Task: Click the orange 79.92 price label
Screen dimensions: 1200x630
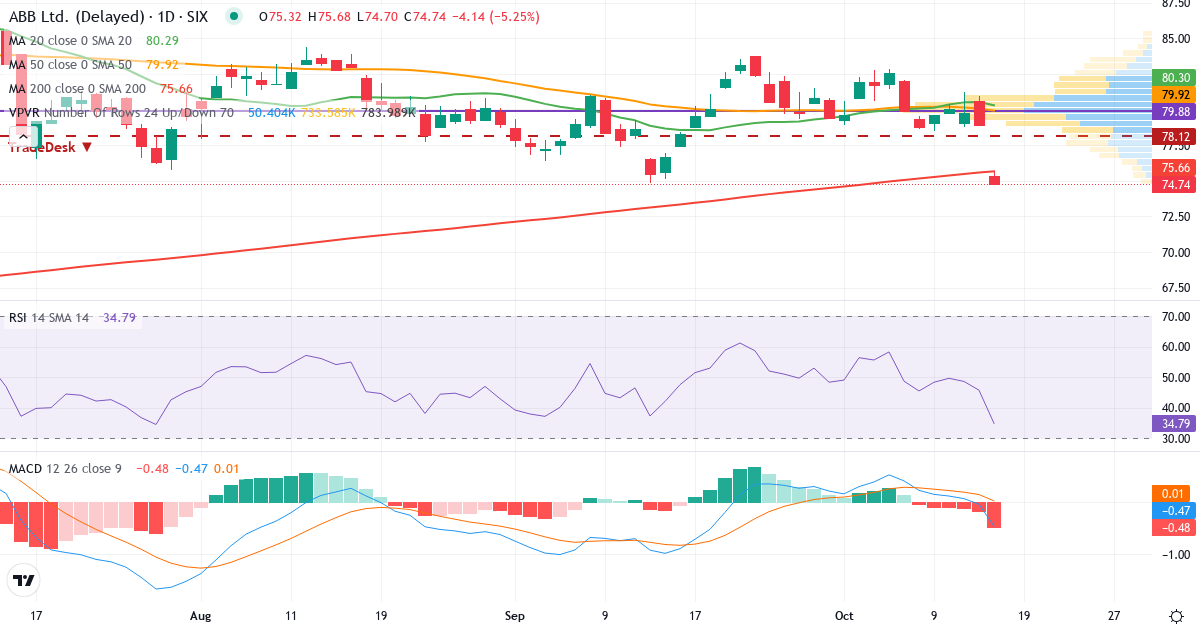Action: click(1175, 94)
